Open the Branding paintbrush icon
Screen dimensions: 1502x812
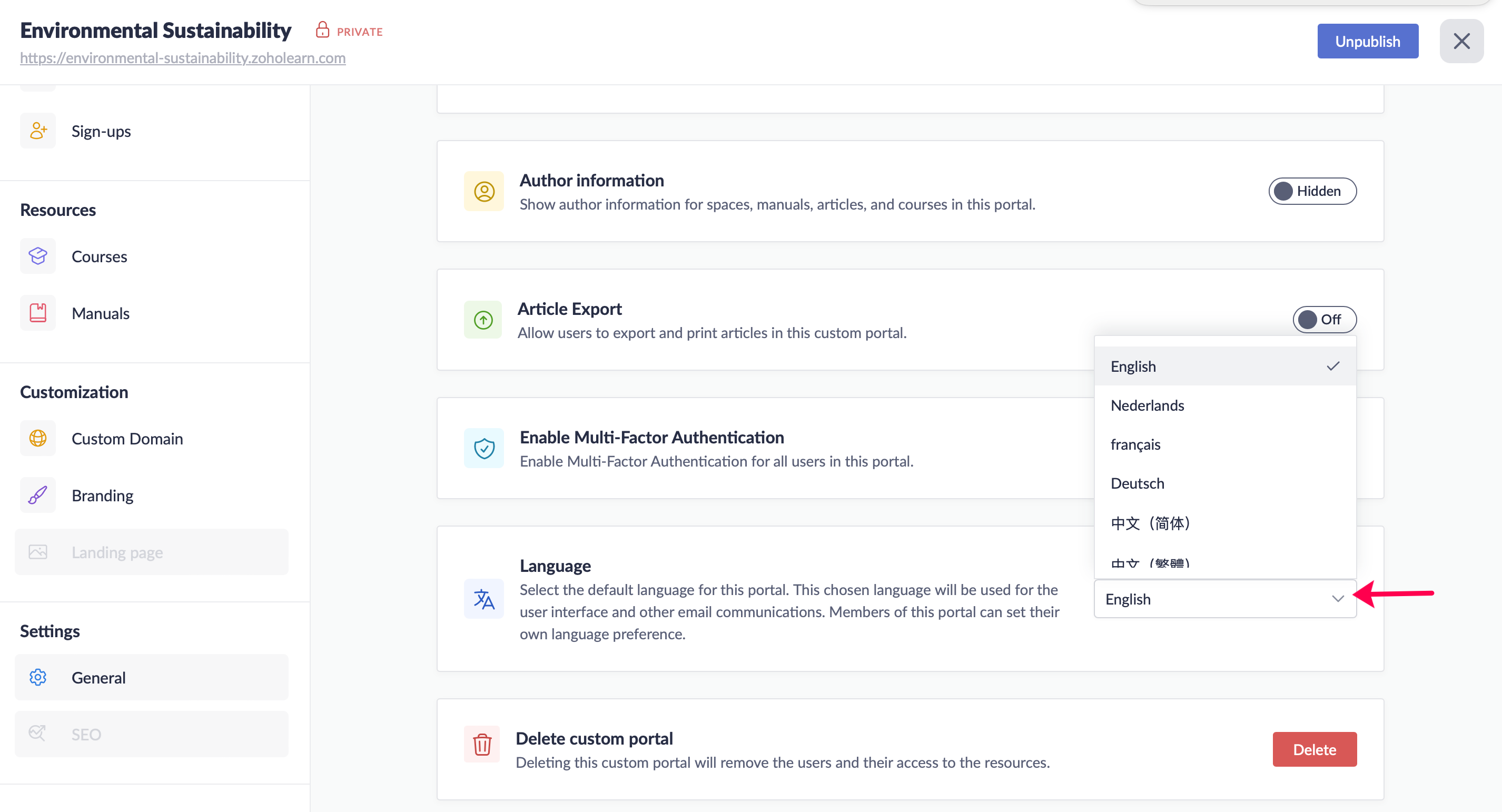tap(38, 495)
